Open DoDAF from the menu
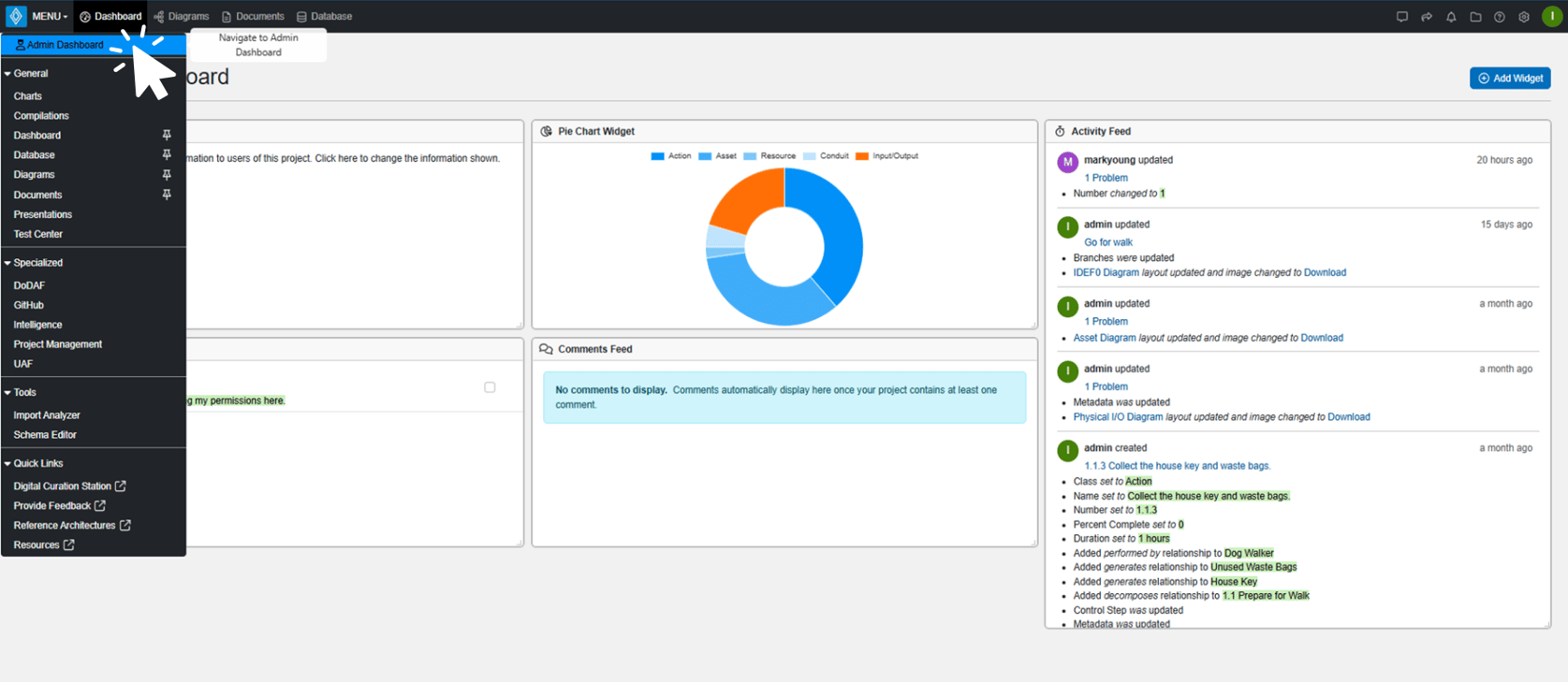1568x682 pixels. tap(29, 285)
